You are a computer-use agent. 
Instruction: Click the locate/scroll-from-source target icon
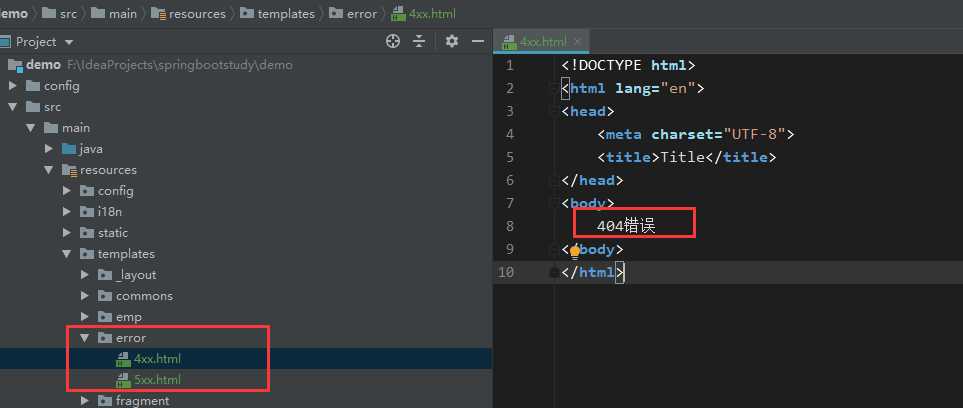point(393,41)
